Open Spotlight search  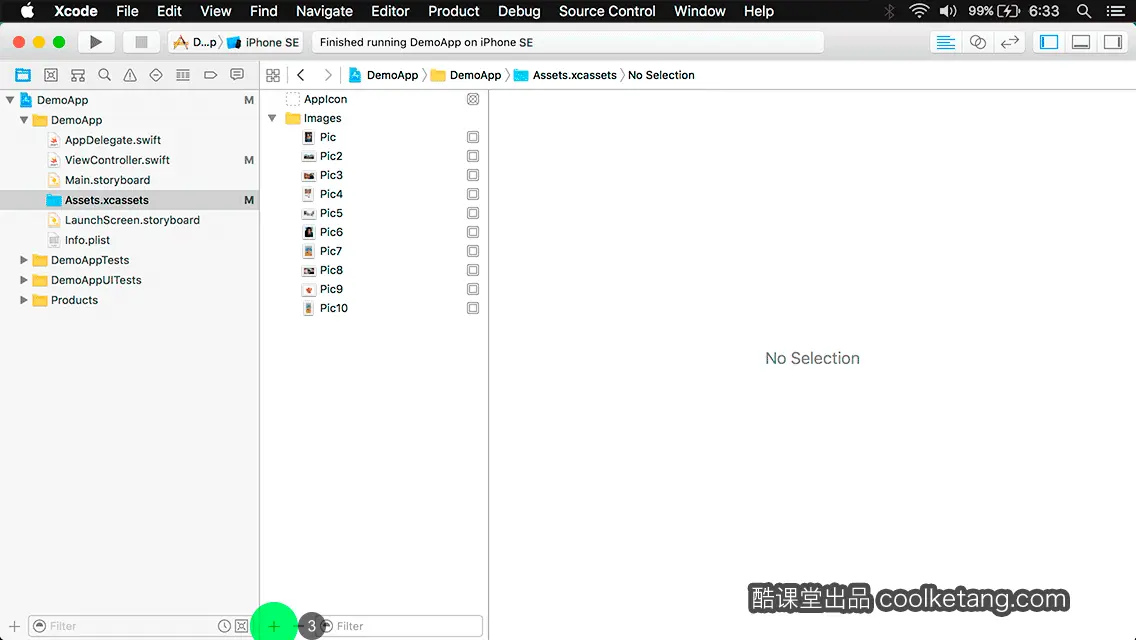[x=1084, y=11]
